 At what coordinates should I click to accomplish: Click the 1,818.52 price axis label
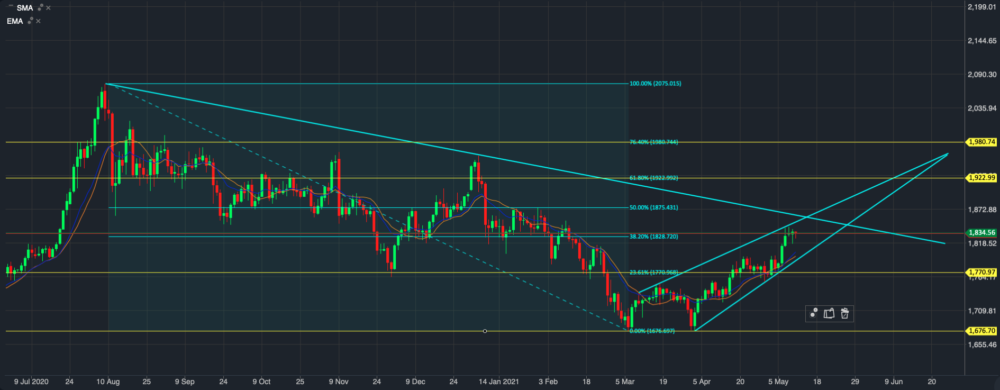(x=982, y=243)
